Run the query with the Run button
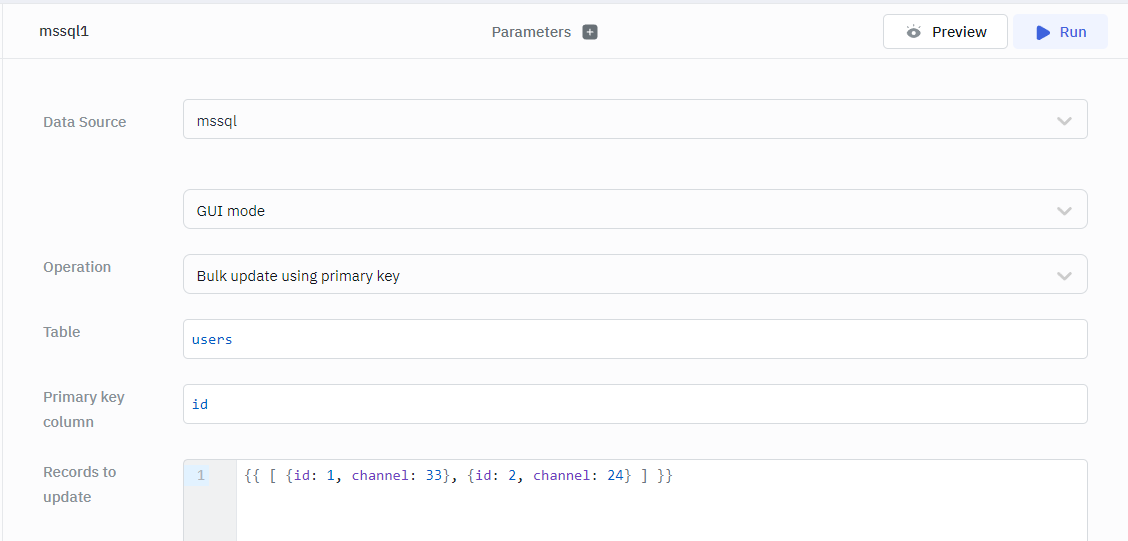This screenshot has height=541, width=1128. [x=1060, y=32]
